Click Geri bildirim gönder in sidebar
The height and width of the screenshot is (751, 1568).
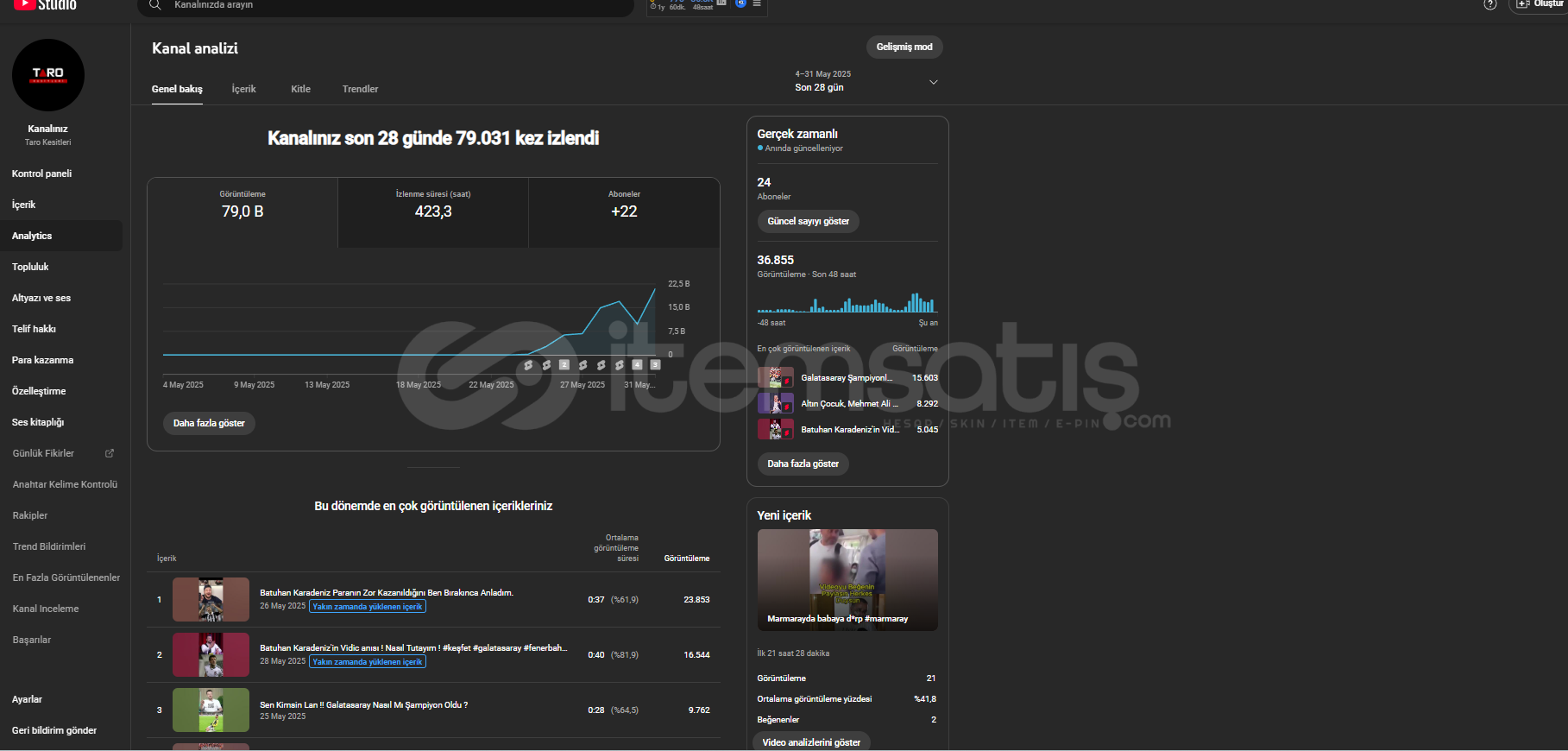(61, 730)
